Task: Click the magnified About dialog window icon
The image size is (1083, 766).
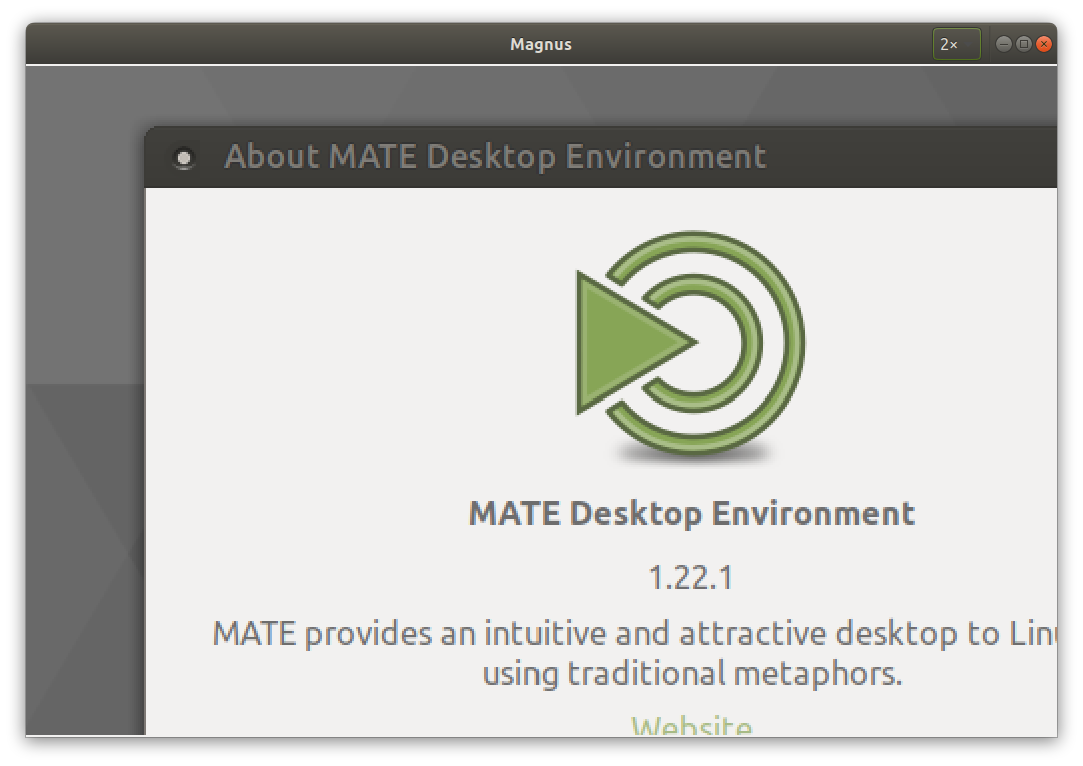Action: pos(184,158)
